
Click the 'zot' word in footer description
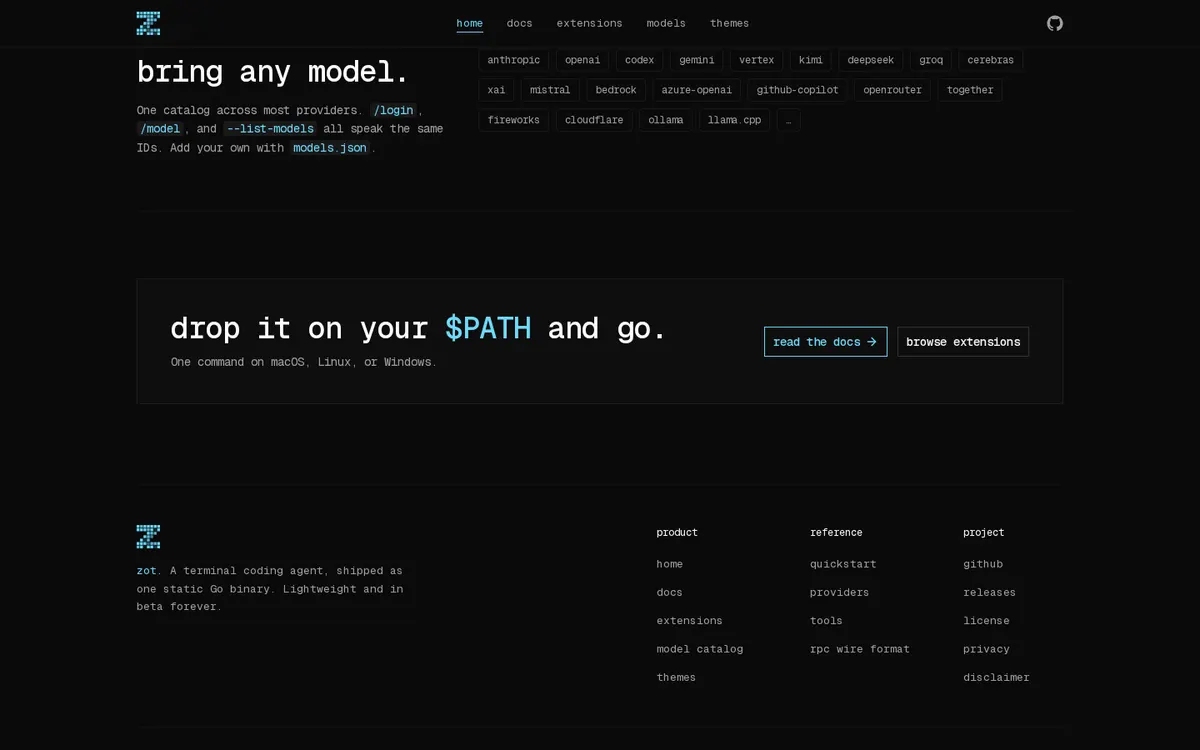click(x=147, y=571)
